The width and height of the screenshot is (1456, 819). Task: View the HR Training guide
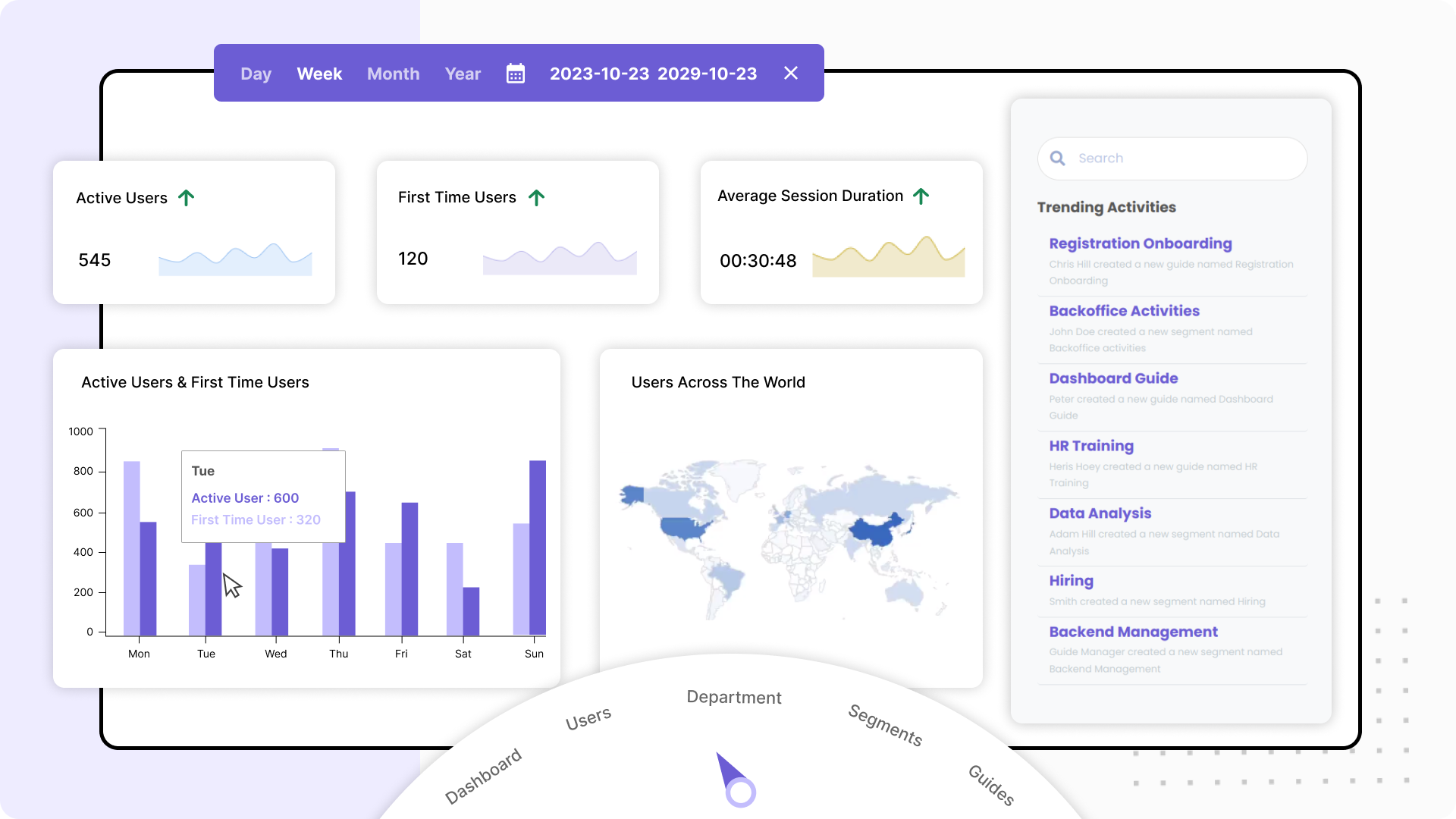1090,446
